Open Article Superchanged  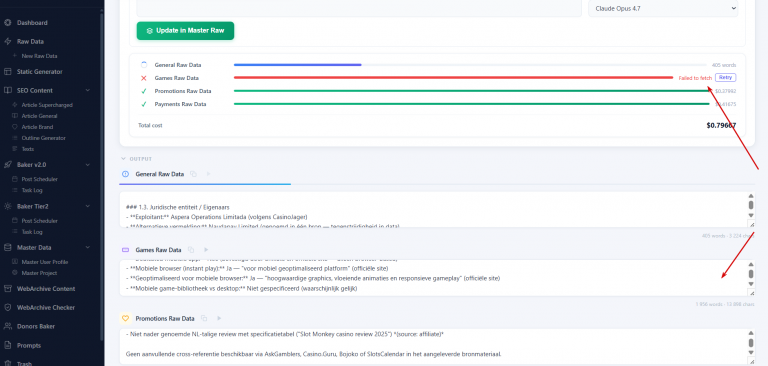click(47, 105)
